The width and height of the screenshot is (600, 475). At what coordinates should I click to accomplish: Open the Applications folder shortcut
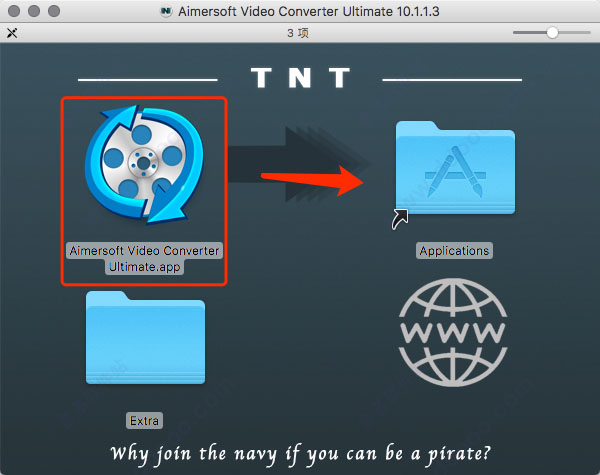[x=455, y=168]
